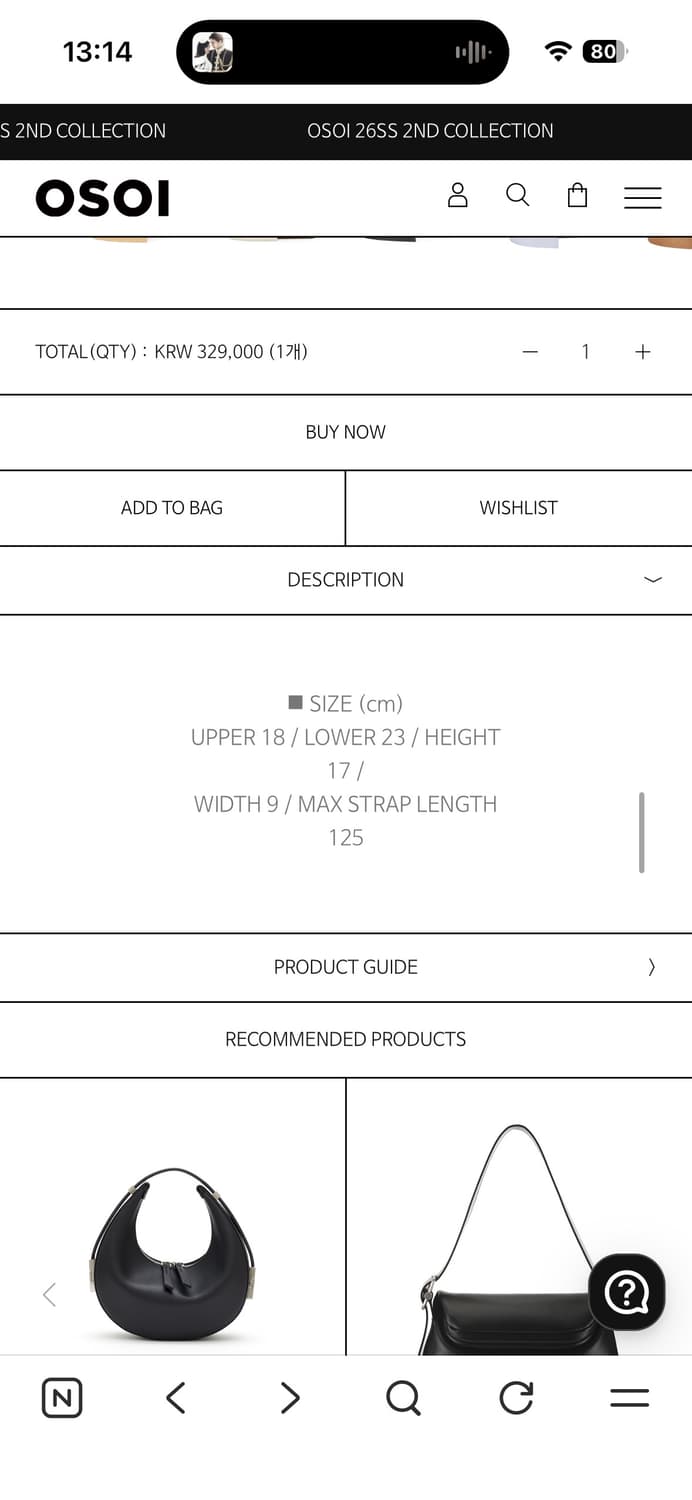Tap the Naver N home icon

pyautogui.click(x=62, y=1397)
